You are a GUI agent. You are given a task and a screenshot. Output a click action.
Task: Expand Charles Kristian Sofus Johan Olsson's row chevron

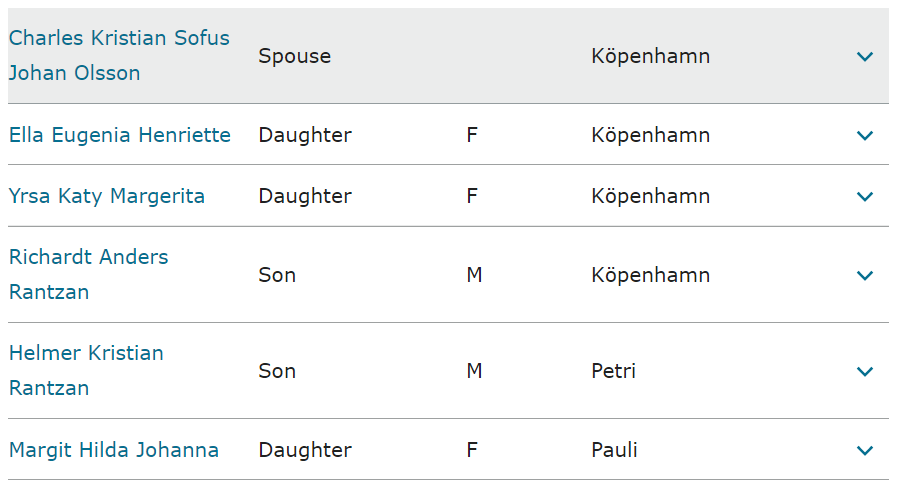[x=865, y=57]
